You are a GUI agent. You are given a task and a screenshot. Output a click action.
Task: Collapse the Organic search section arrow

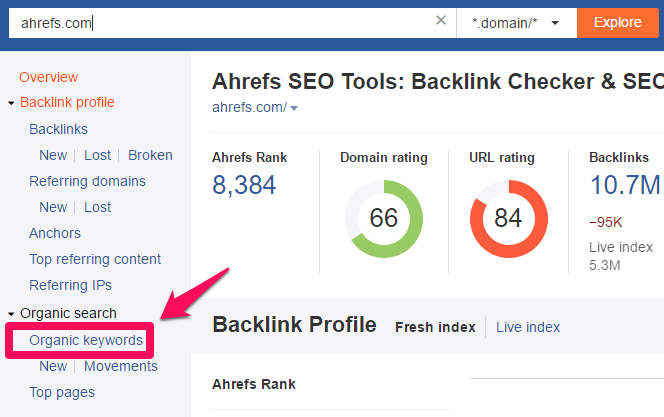click(11, 314)
